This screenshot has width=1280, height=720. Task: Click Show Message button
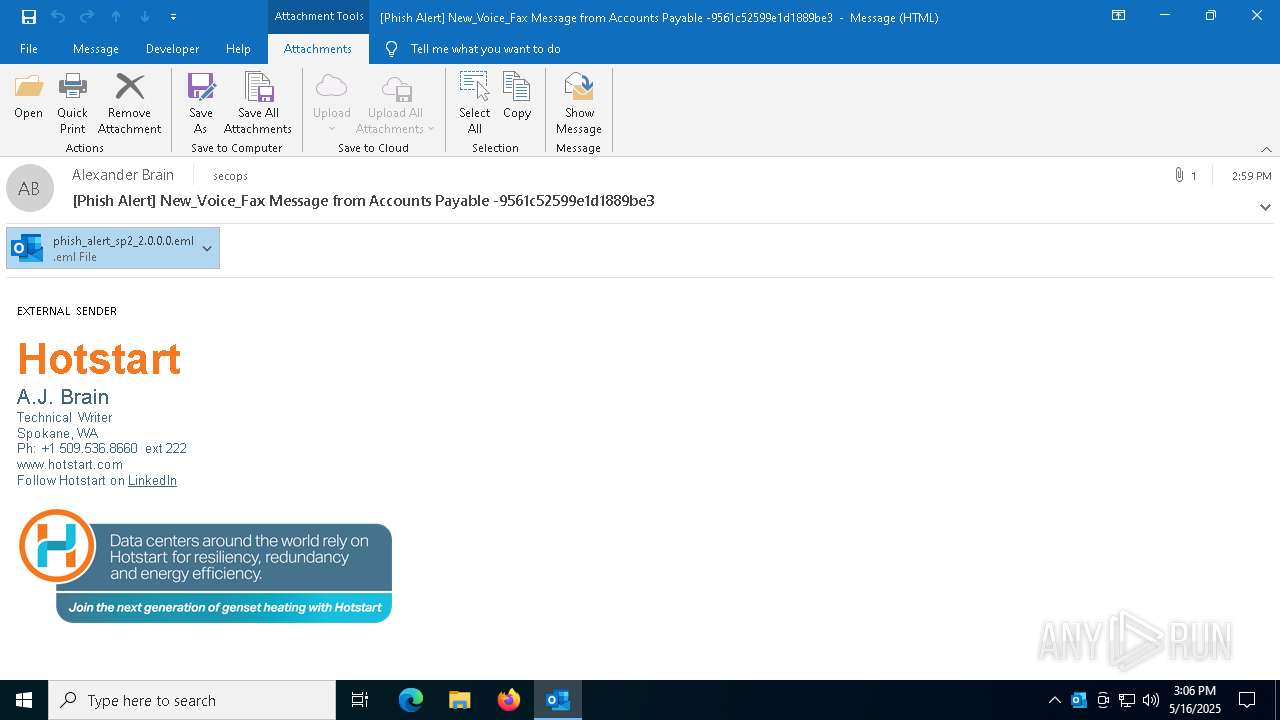point(579,104)
